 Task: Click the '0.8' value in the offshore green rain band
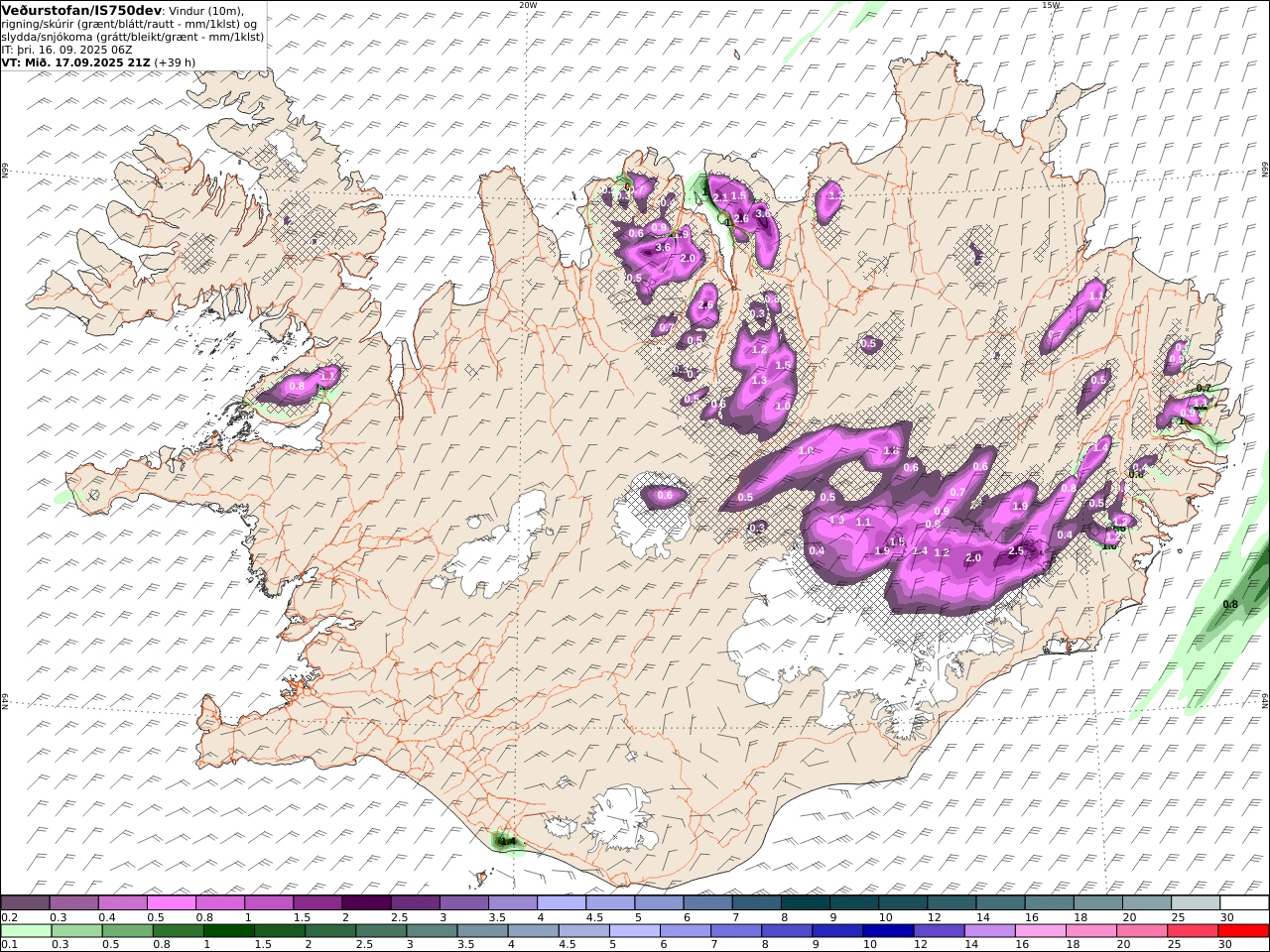tap(1230, 604)
